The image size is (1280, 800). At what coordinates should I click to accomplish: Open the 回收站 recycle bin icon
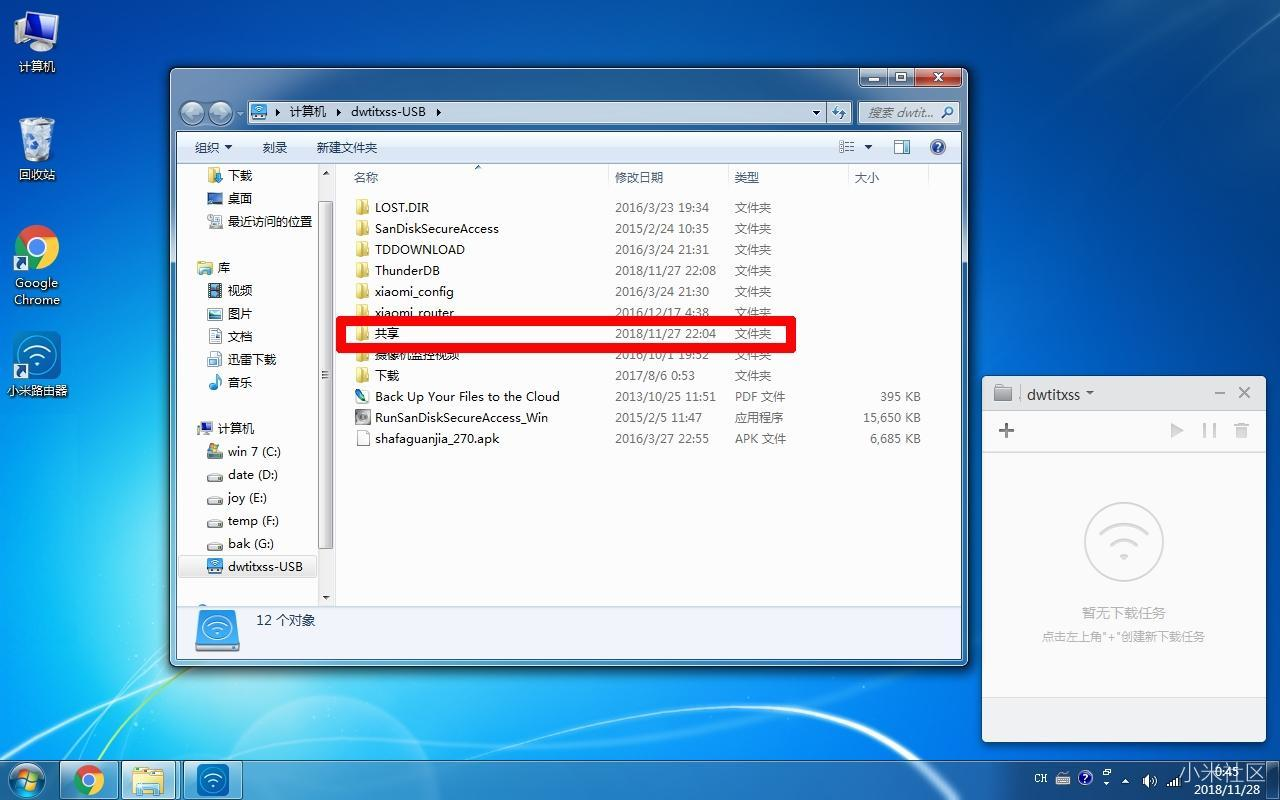click(x=37, y=150)
